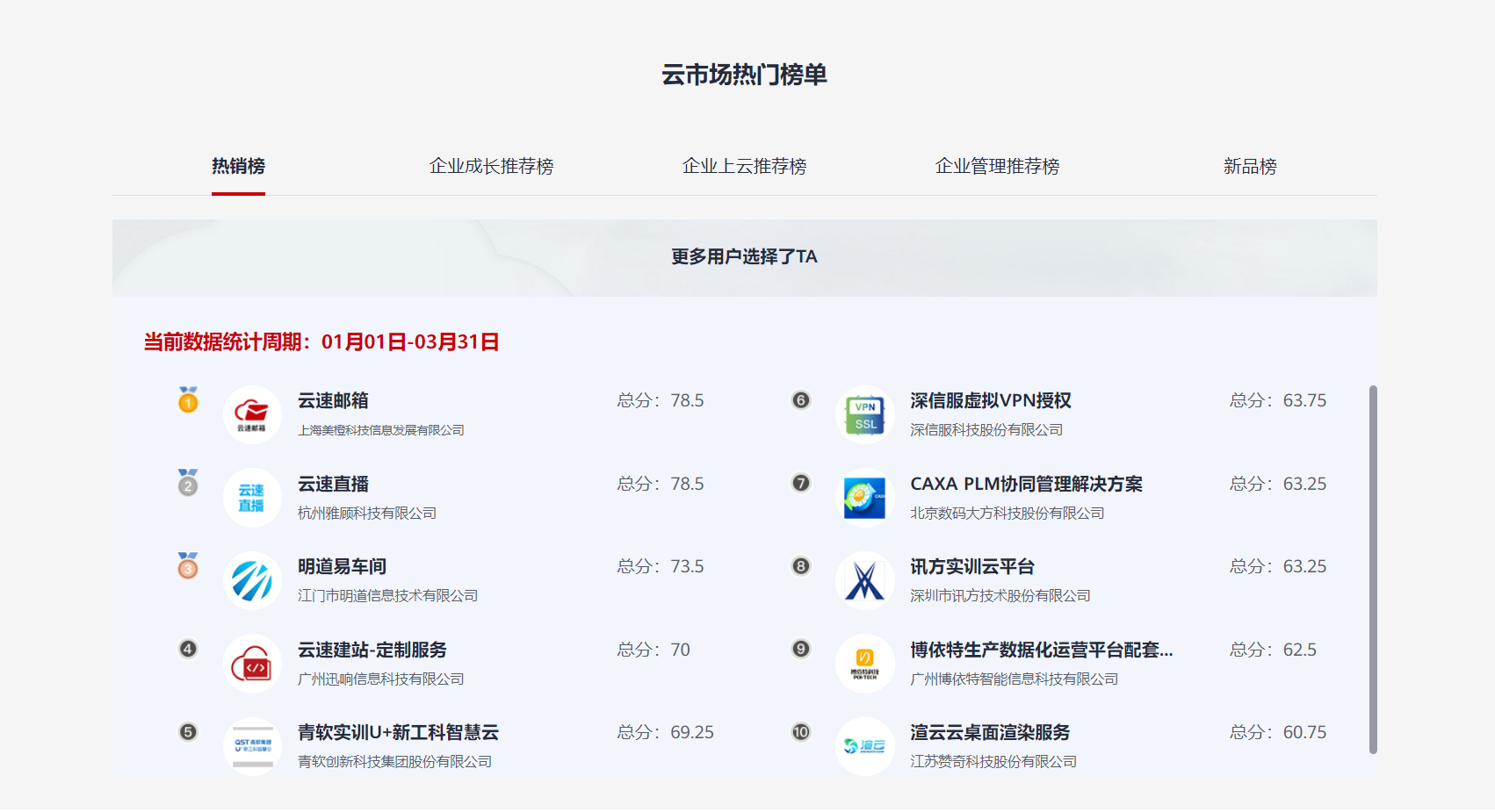The image size is (1495, 812).
Task: Click the 总分 78.5 score for 云速直播
Action: point(661,484)
